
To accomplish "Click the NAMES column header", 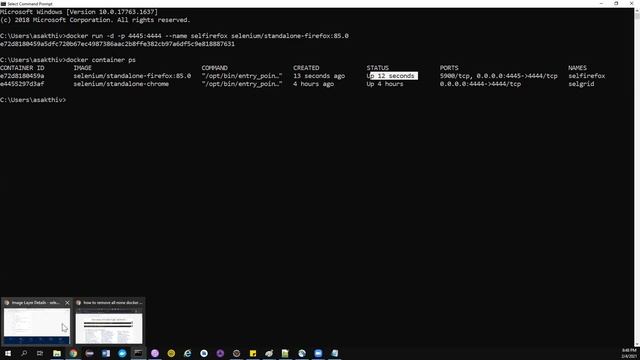I will pos(577,68).
